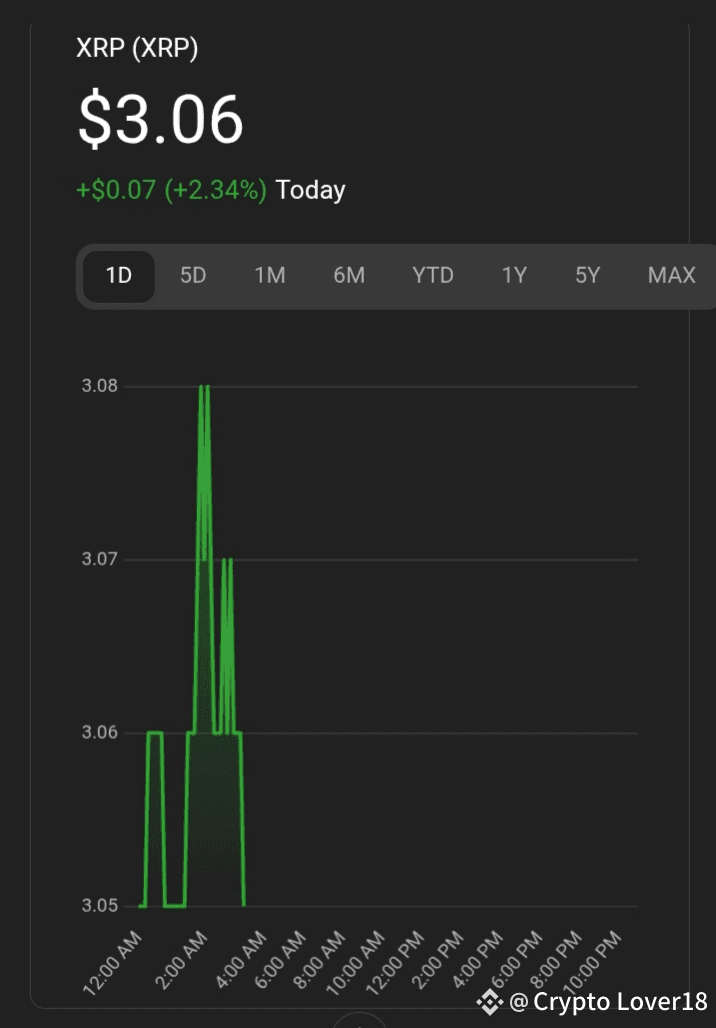Click the $3.06 current price

click(x=161, y=121)
